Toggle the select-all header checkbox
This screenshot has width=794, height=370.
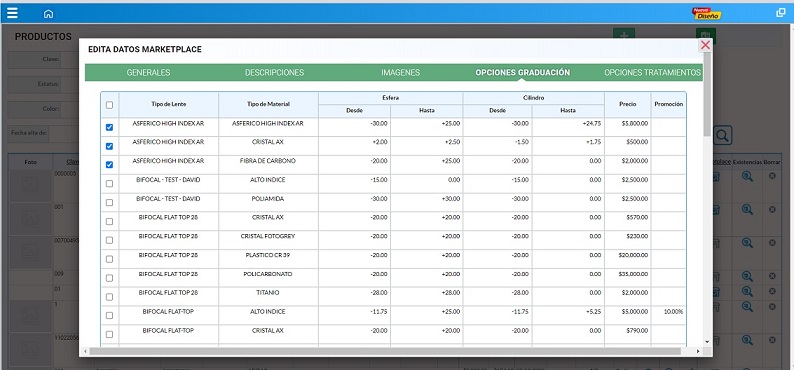109,105
